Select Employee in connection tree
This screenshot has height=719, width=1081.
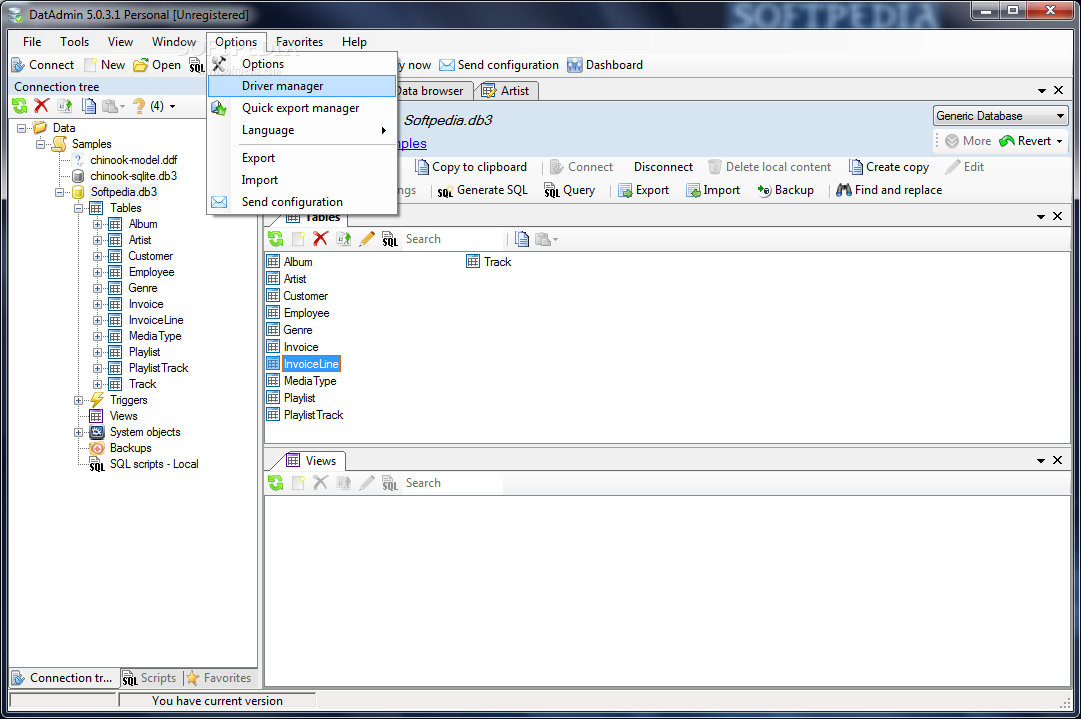pos(142,272)
